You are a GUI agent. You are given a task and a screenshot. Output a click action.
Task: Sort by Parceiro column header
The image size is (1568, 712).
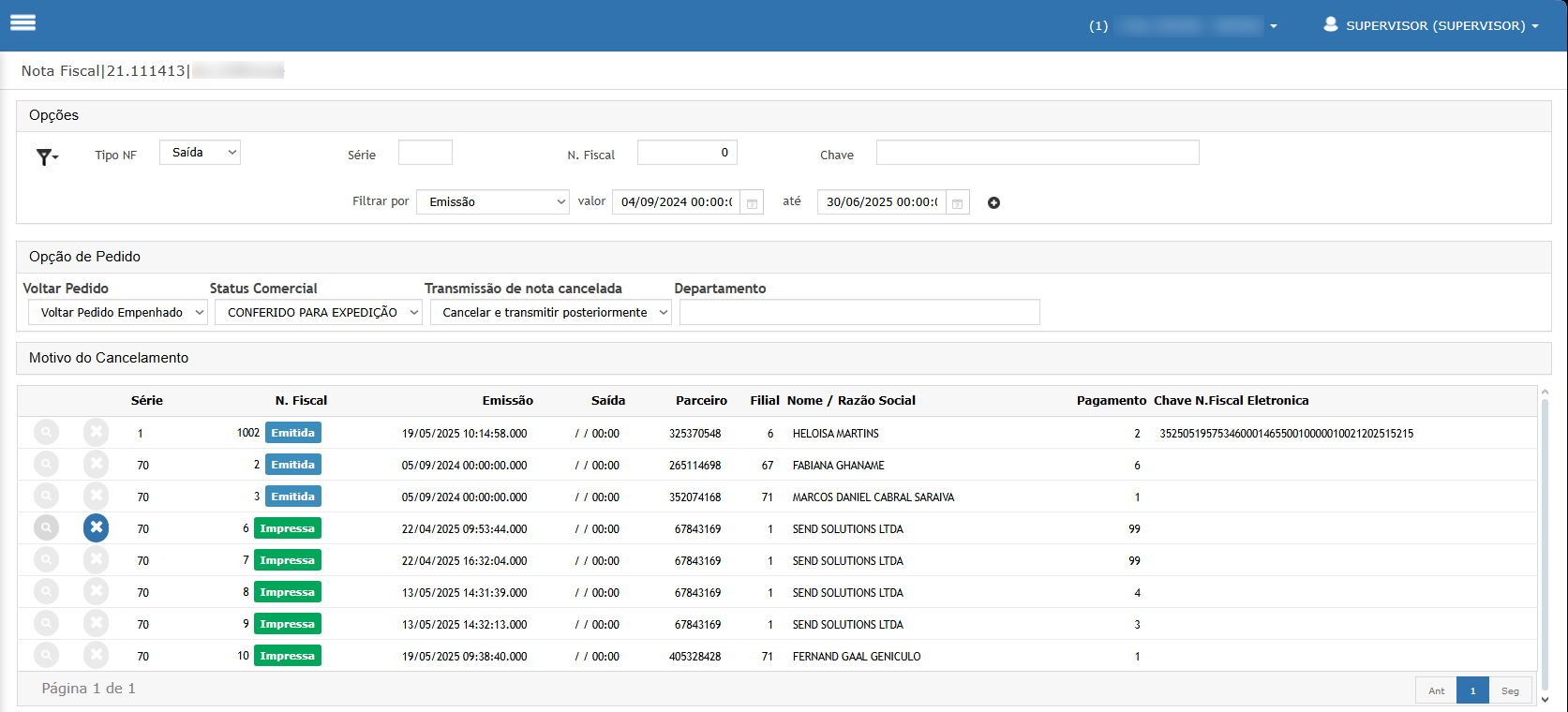(701, 400)
